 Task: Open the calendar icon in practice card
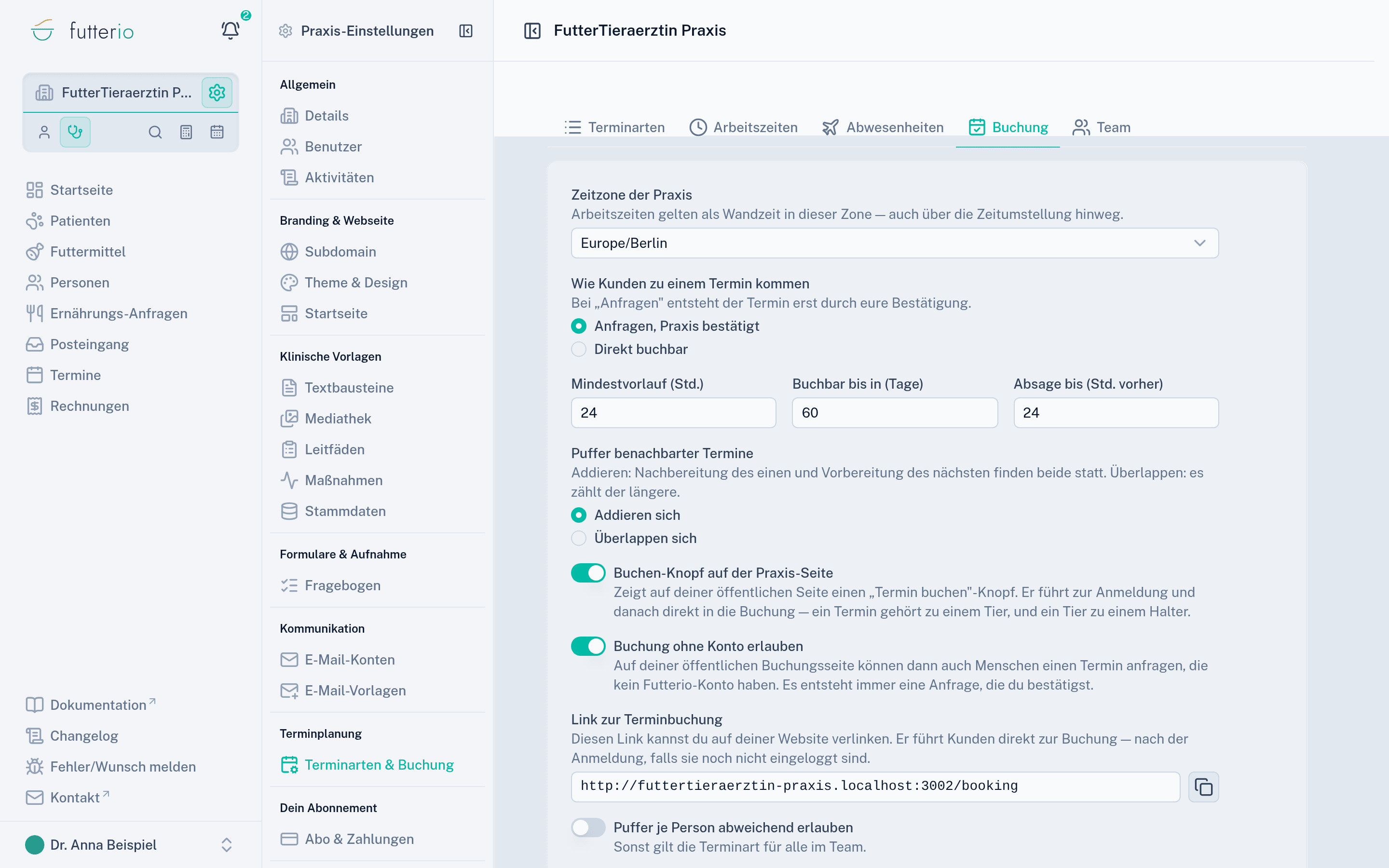pos(217,132)
